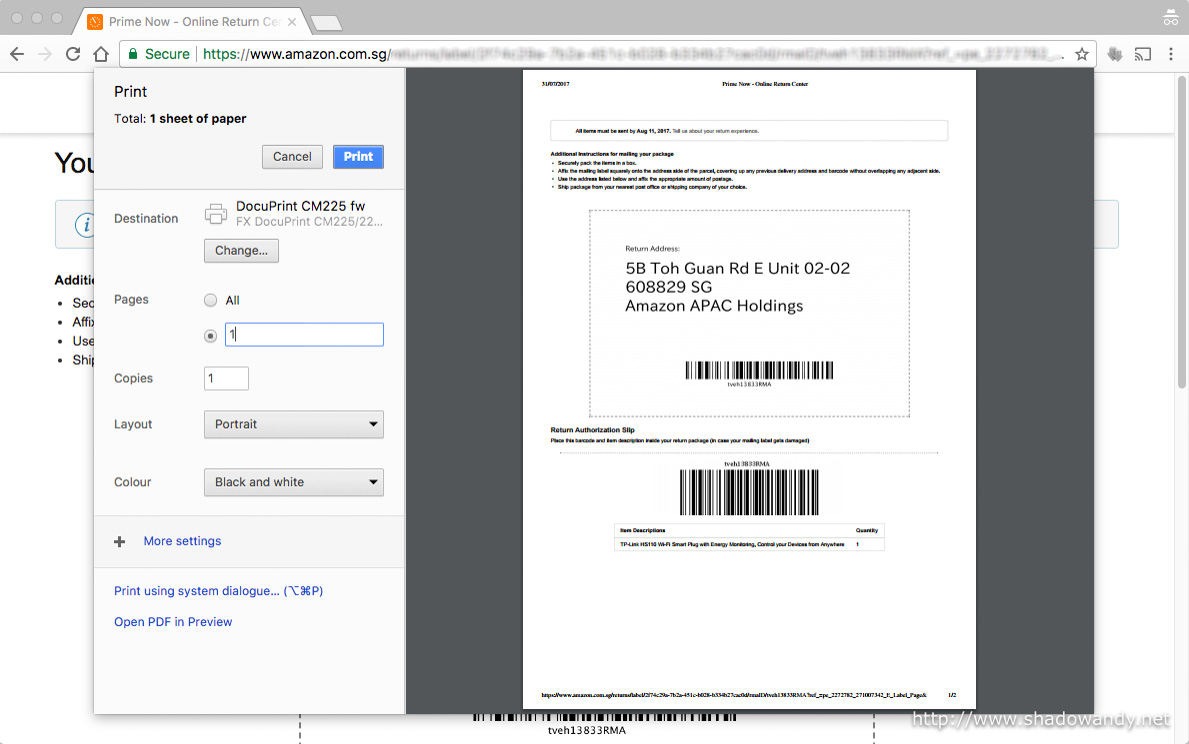Select the All pages radio button

pyautogui.click(x=210, y=300)
